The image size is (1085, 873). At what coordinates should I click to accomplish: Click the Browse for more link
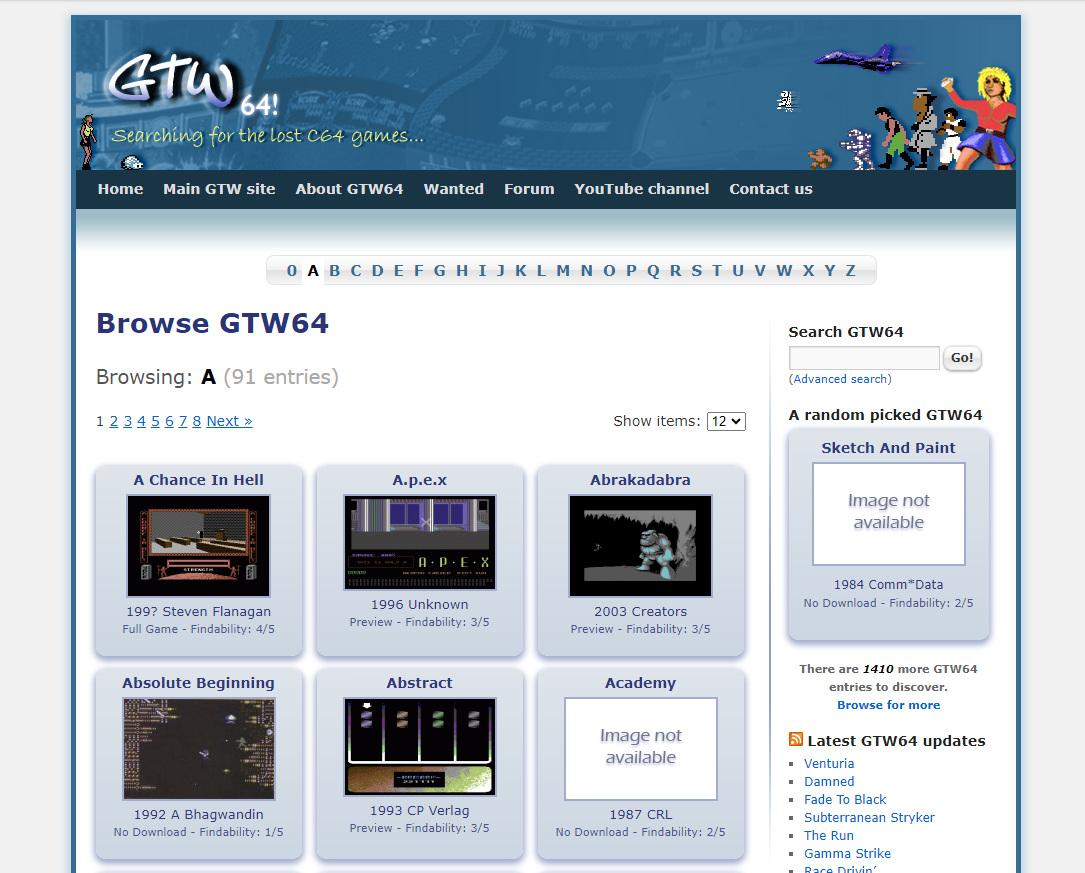pos(888,705)
